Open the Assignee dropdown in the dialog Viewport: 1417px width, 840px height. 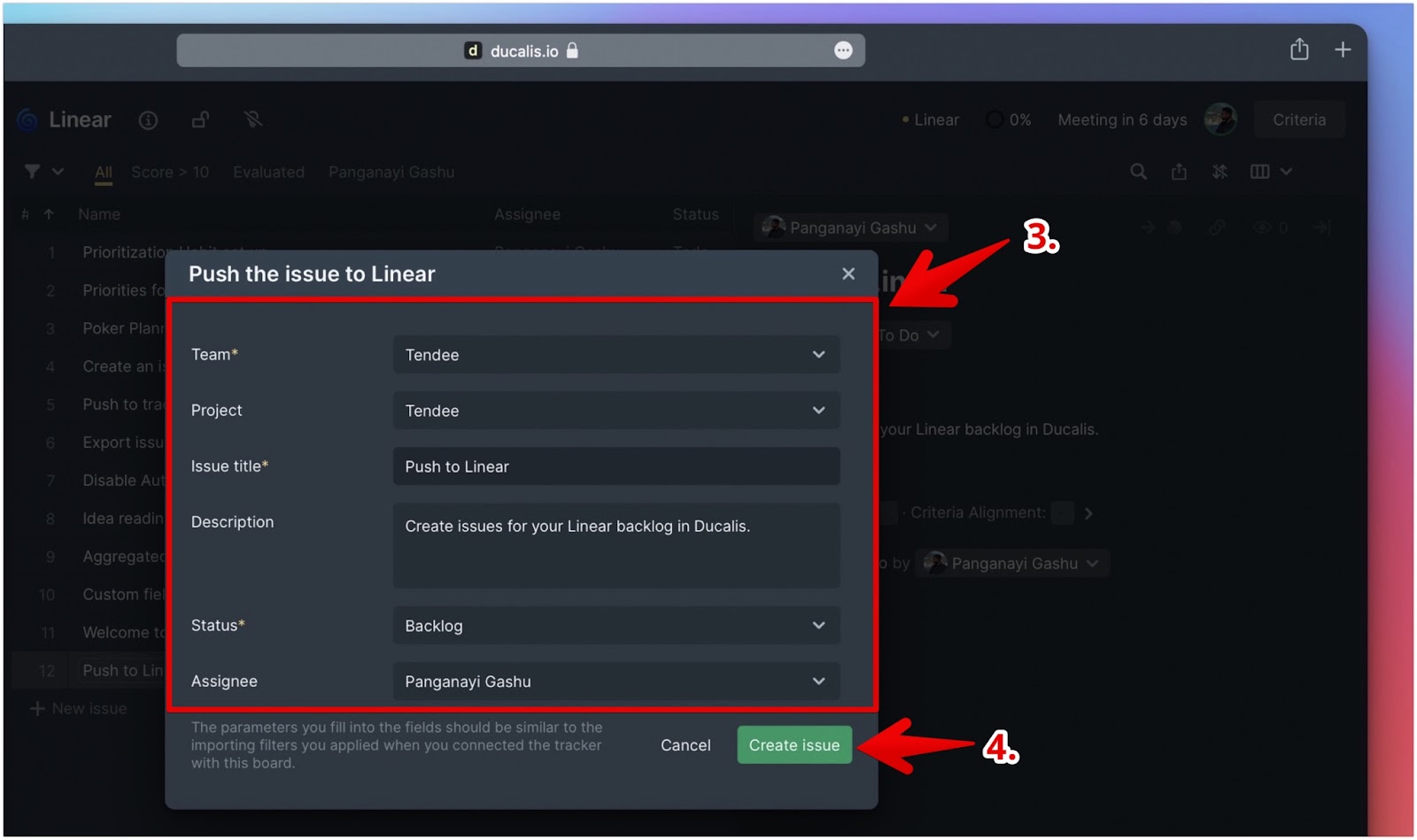coord(616,682)
